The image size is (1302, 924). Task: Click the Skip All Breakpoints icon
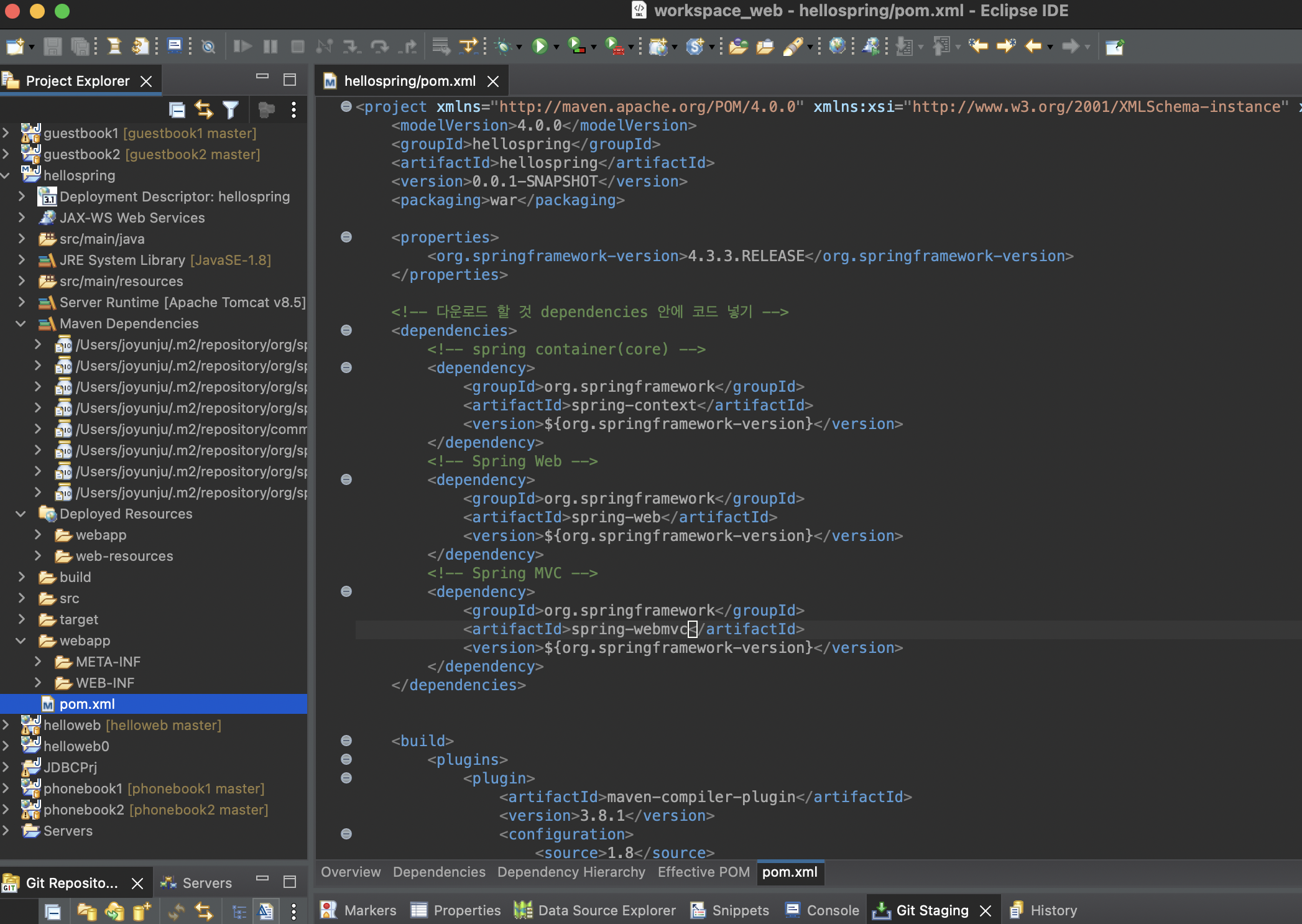(208, 47)
